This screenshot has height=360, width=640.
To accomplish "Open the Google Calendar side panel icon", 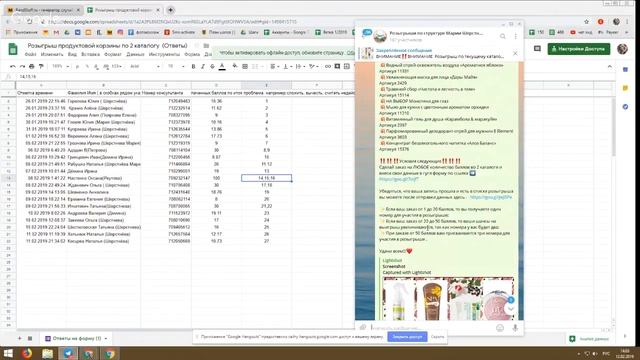I will (x=625, y=70).
